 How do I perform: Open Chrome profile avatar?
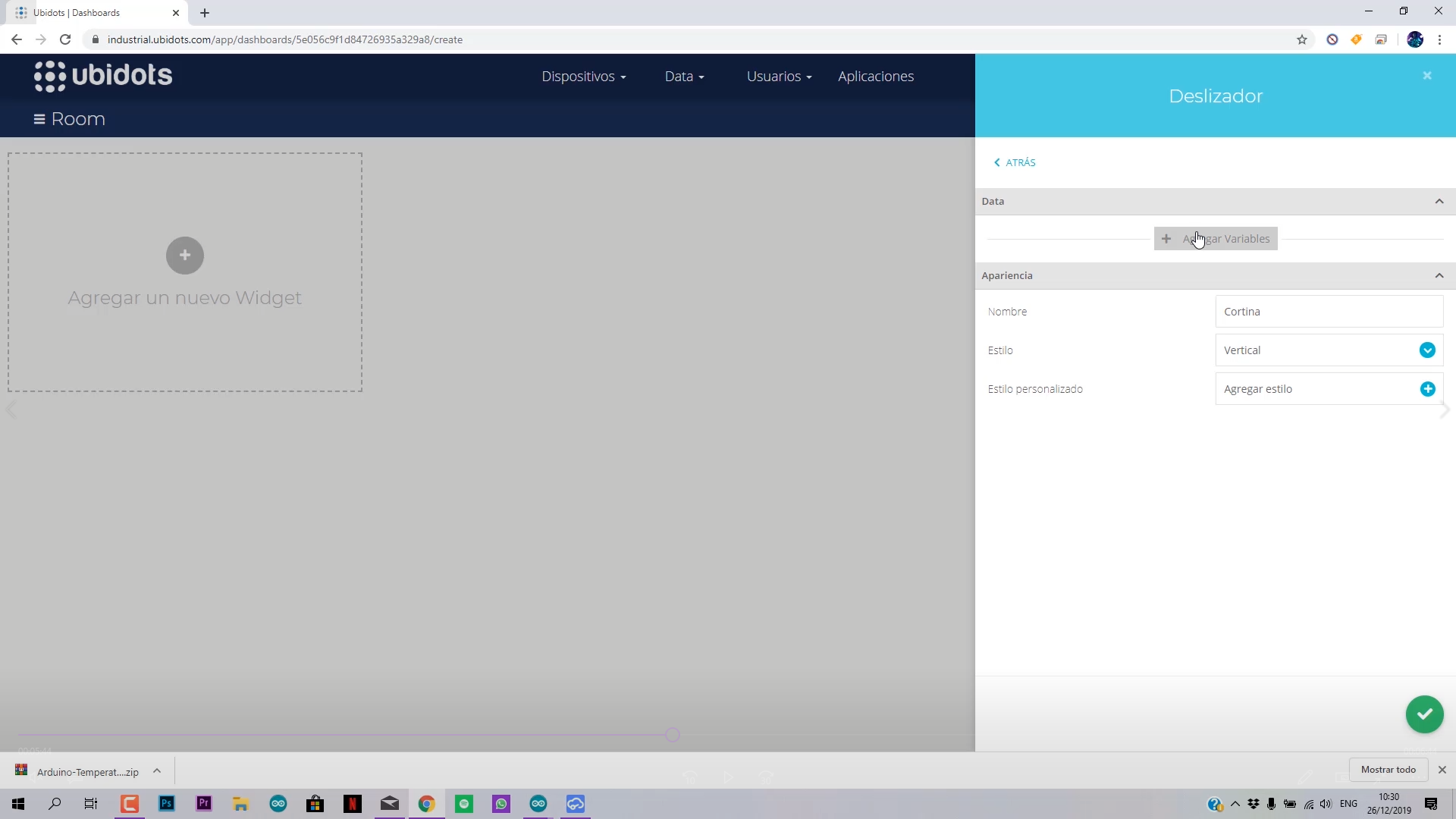click(1415, 39)
